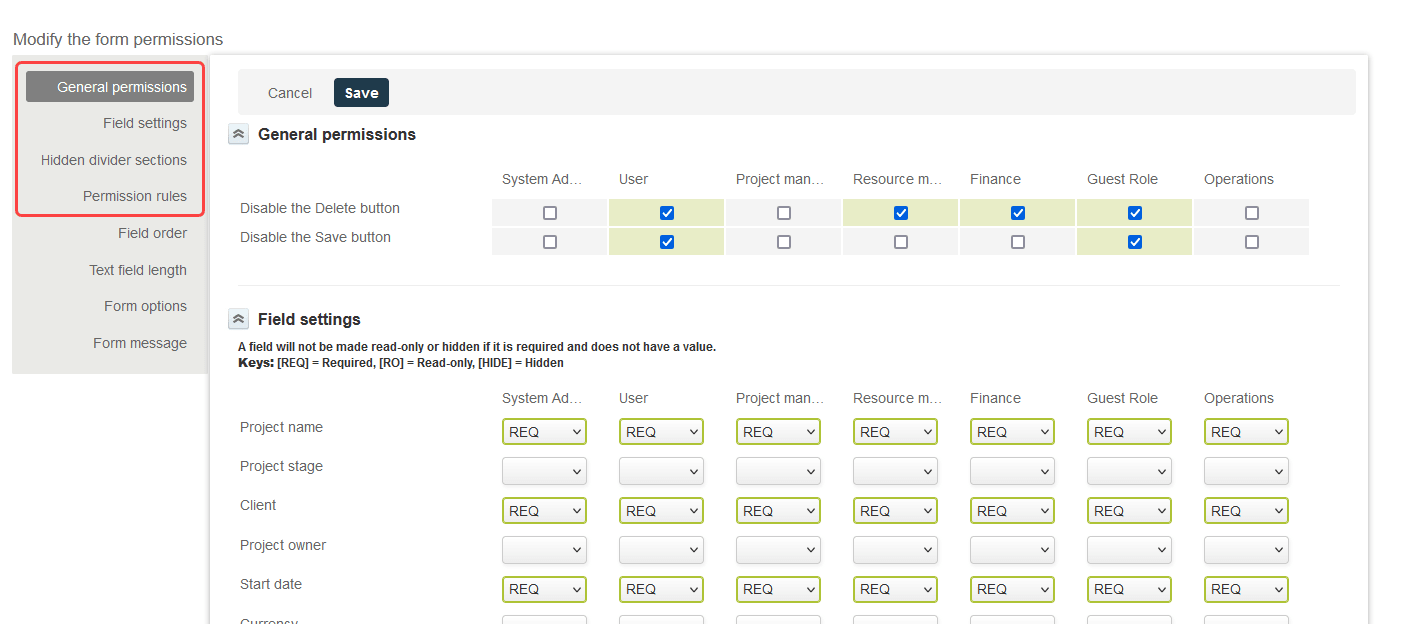Check Disable Delete button for Operations
1418x624 pixels.
1252,213
